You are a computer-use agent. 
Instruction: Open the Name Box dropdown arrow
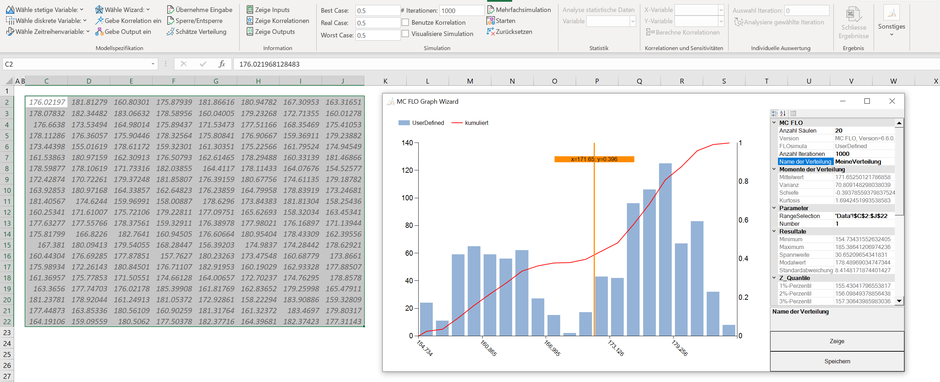point(154,64)
